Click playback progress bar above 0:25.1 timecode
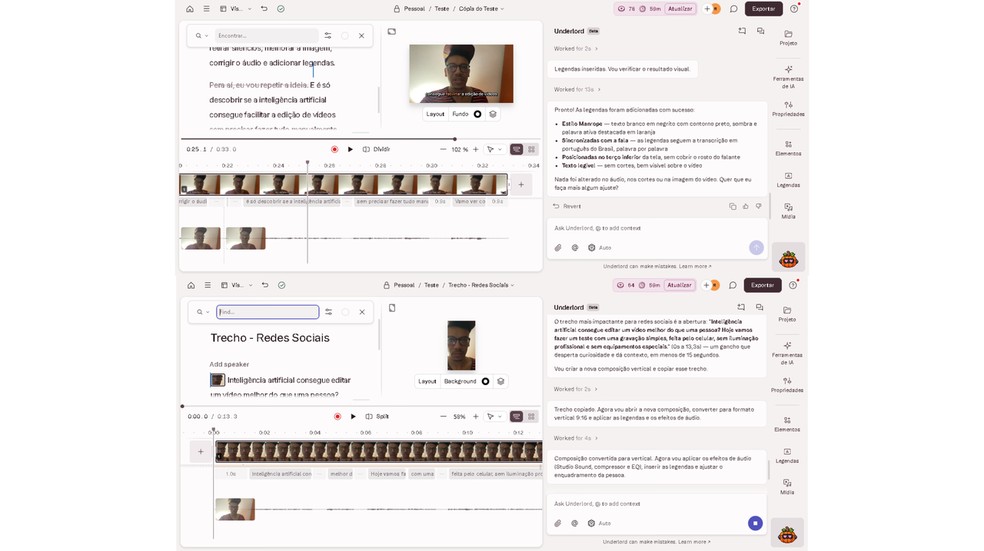 [x=361, y=139]
